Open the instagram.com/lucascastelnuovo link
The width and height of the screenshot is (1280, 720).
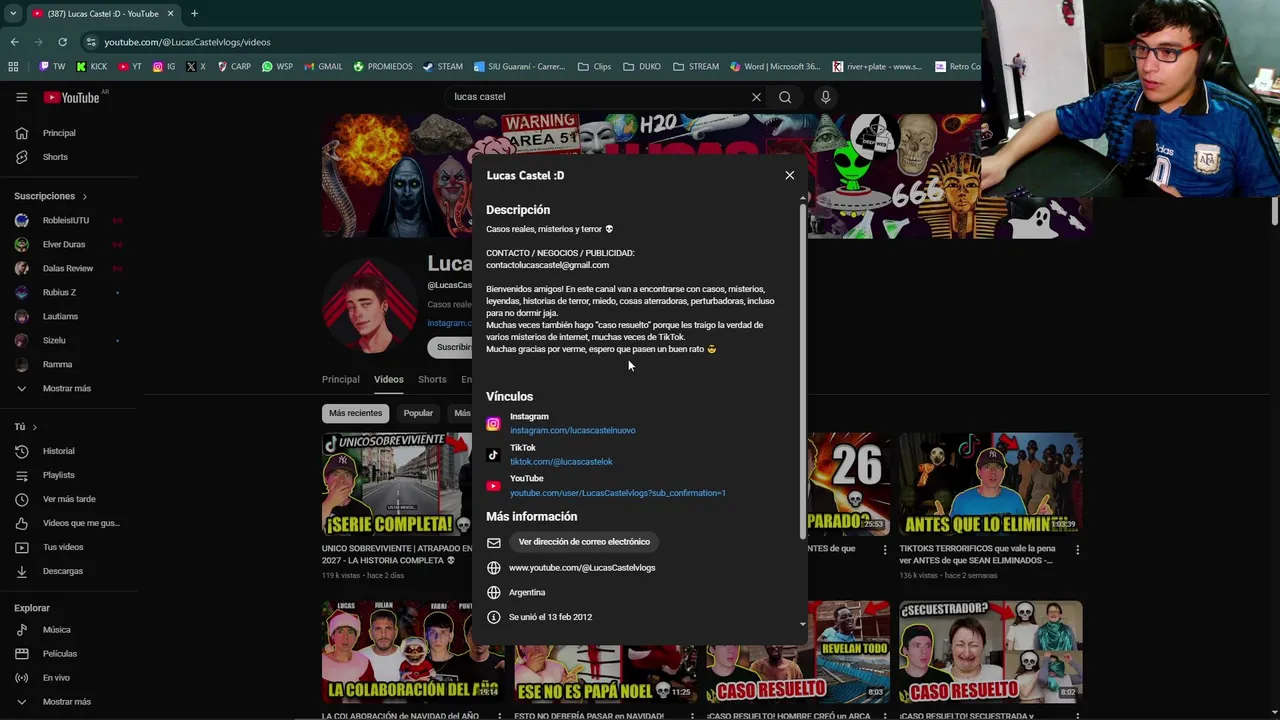point(572,430)
